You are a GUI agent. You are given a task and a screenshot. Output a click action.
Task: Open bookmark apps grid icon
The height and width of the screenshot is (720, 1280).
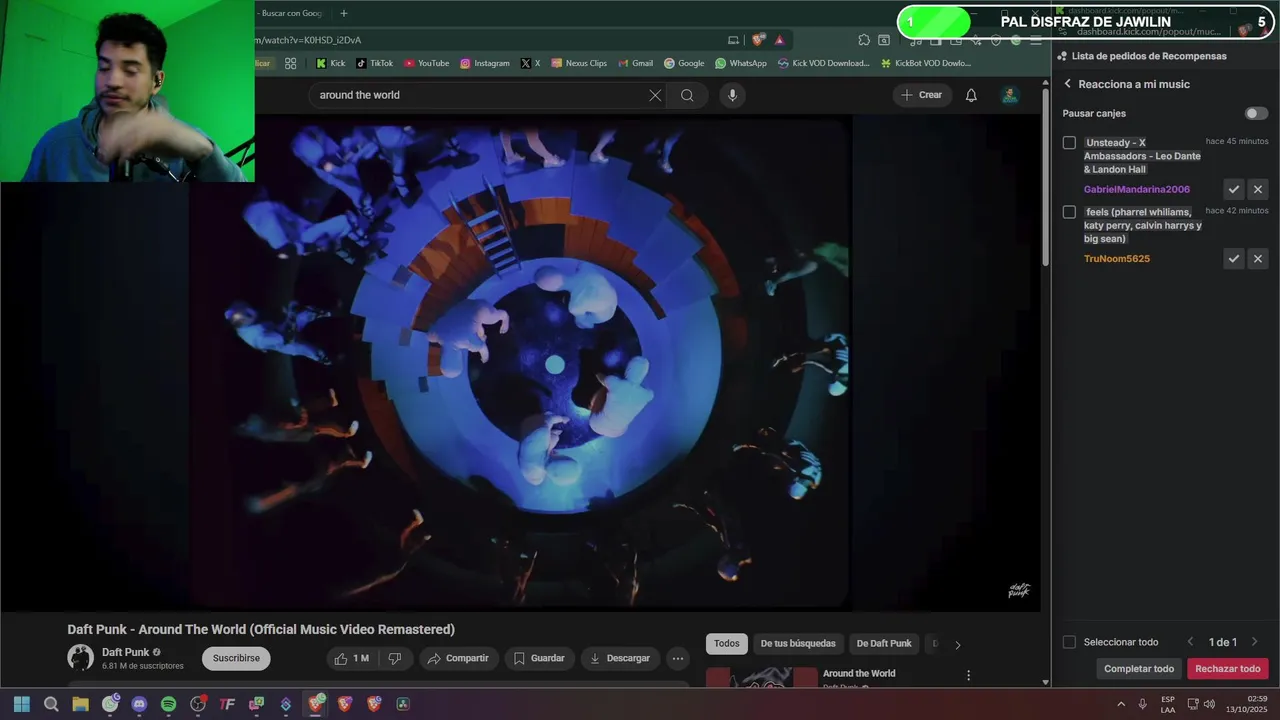tap(290, 63)
